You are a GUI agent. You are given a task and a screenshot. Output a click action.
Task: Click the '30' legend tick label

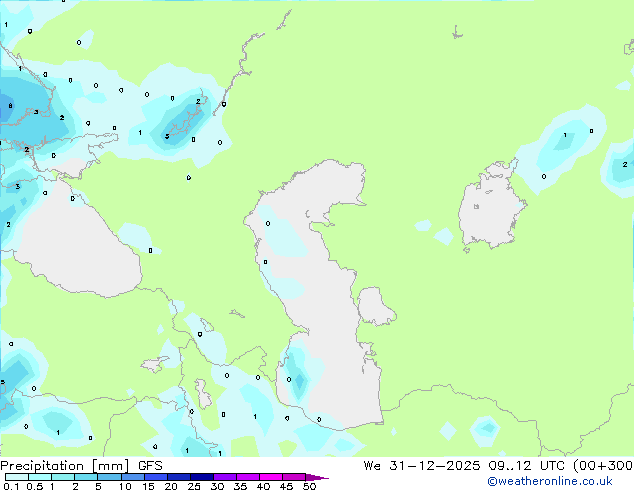click(217, 486)
